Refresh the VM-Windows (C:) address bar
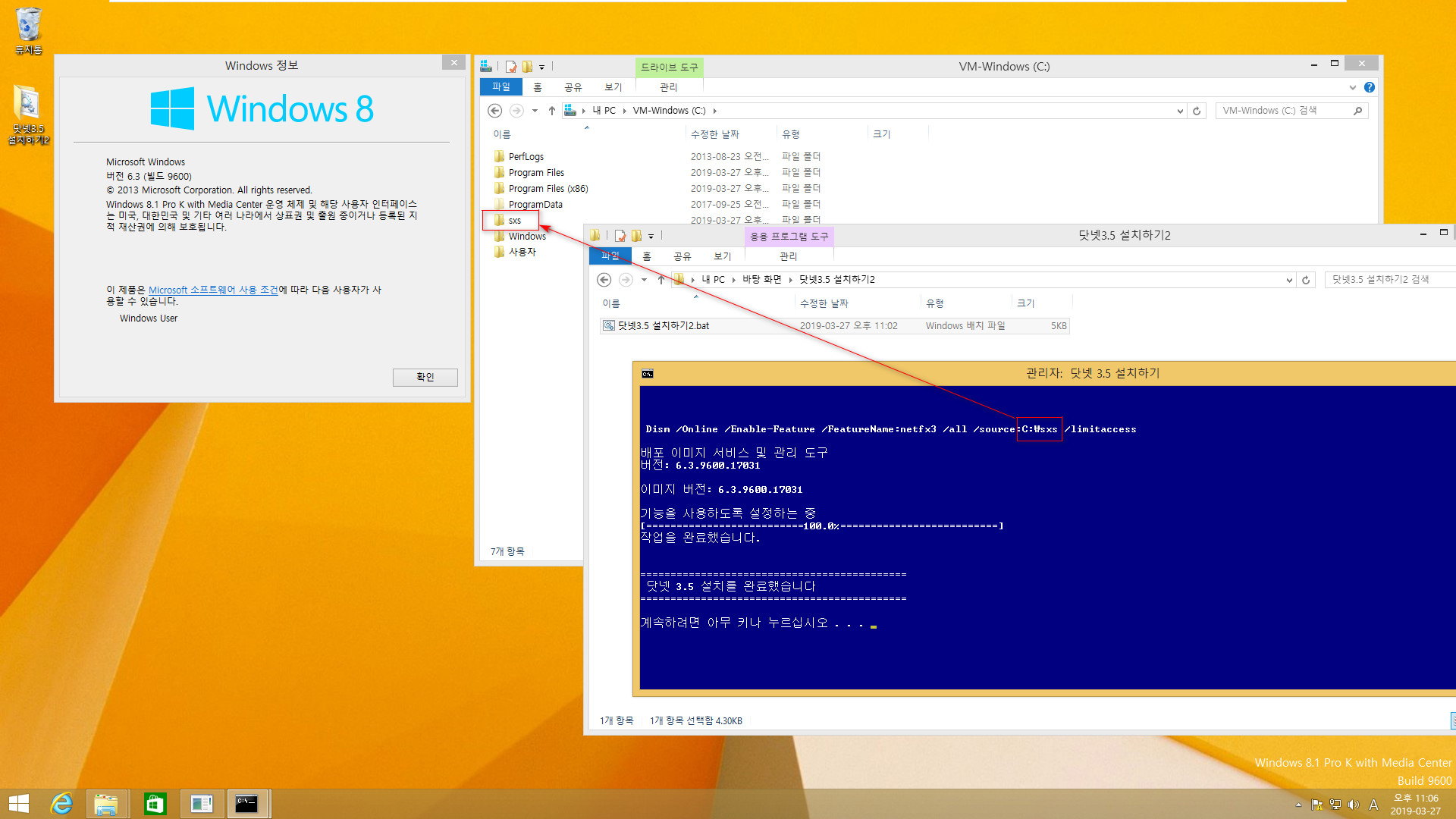 click(1197, 111)
